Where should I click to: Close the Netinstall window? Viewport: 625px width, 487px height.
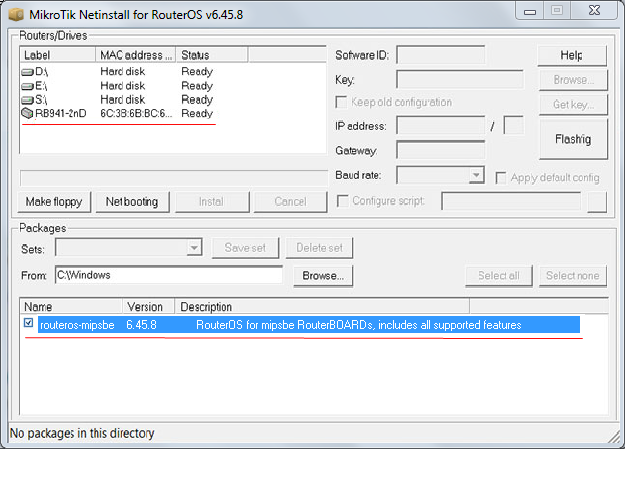(594, 11)
